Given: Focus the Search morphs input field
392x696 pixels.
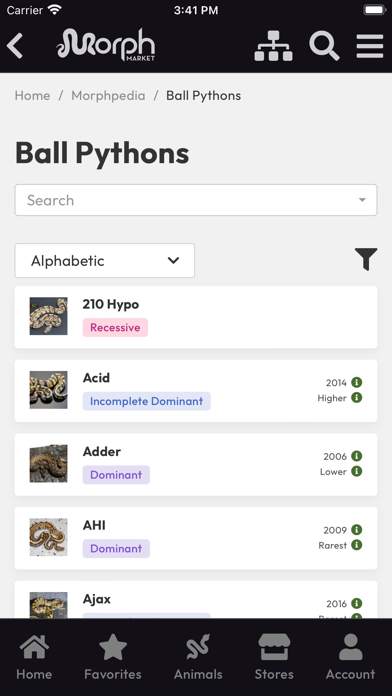Looking at the screenshot, I should click(196, 200).
